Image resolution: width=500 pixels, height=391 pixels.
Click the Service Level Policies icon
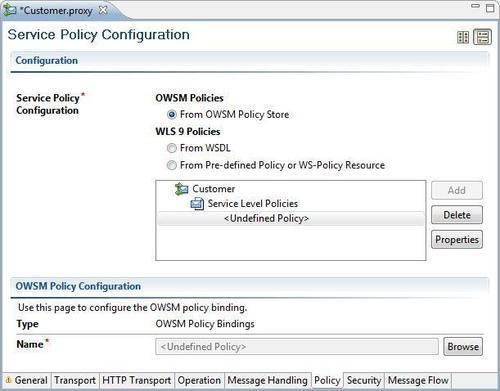pos(197,203)
